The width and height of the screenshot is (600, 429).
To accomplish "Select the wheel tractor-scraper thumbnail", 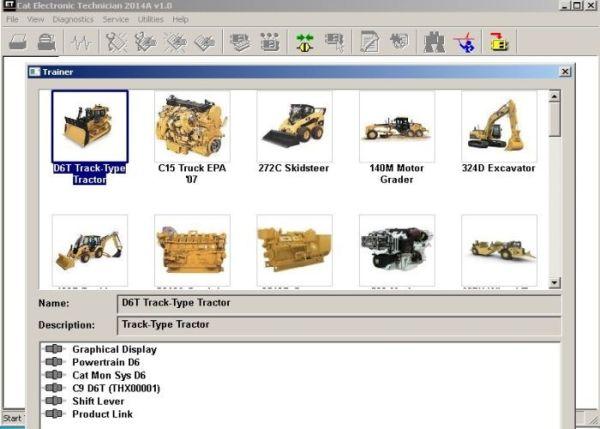I will pos(499,250).
